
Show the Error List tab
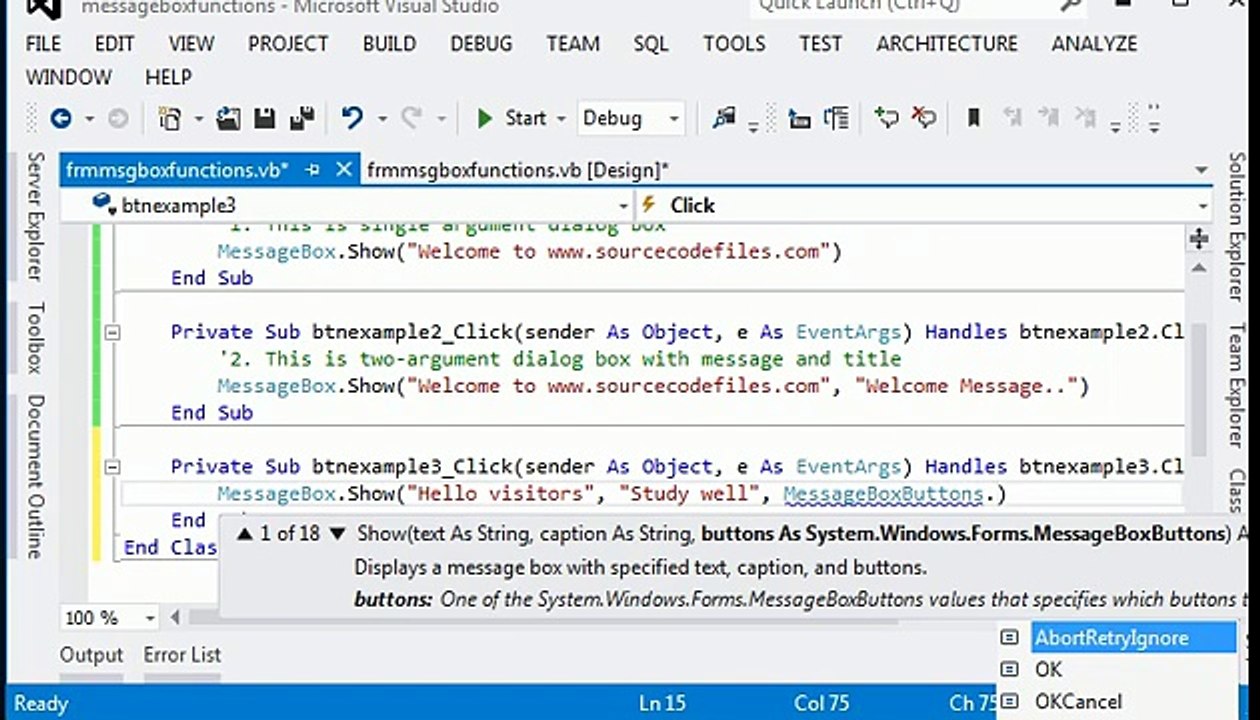click(182, 655)
